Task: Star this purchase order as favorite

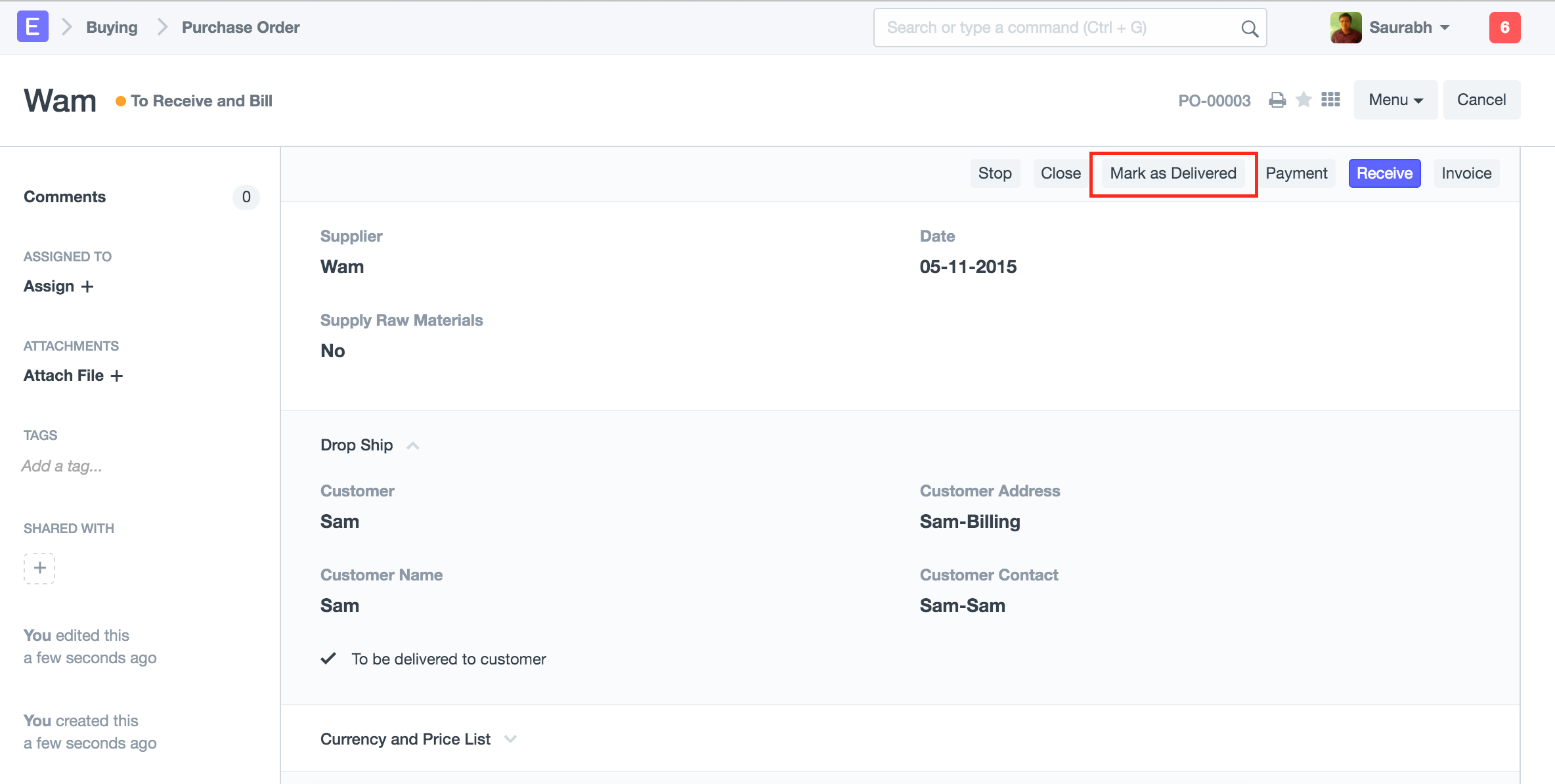Action: [1303, 100]
